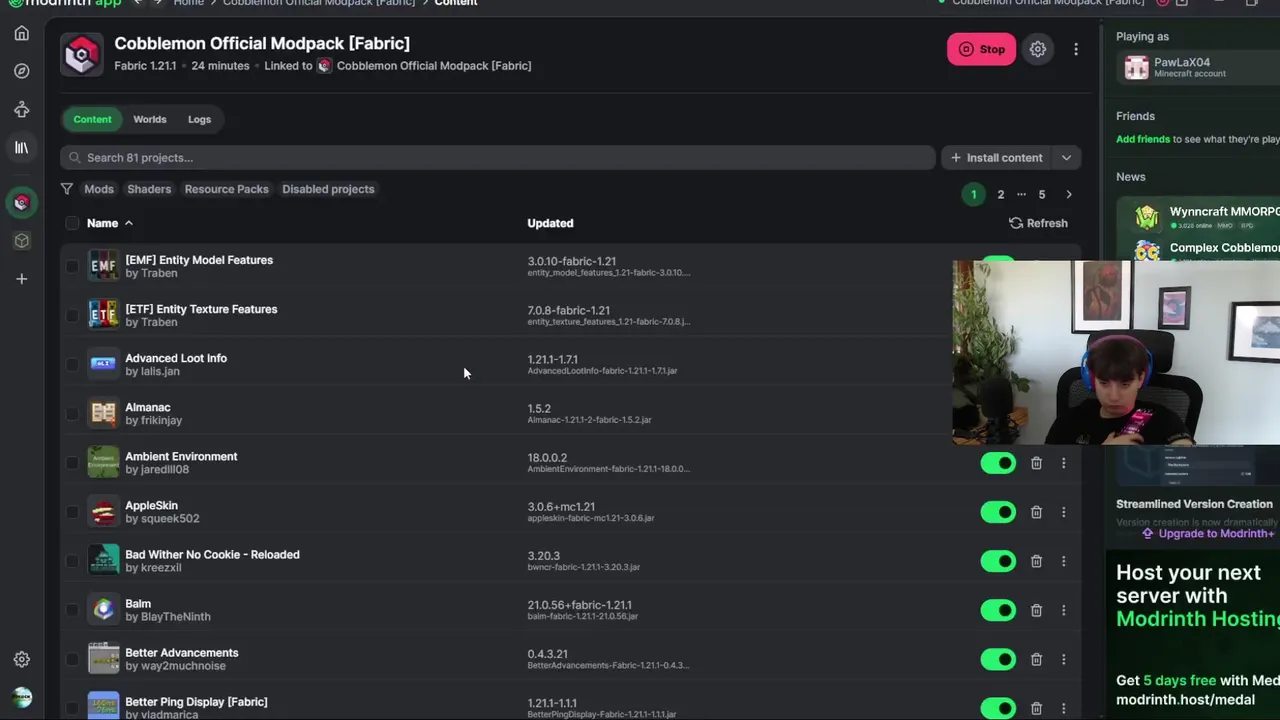The image size is (1280, 720).
Task: Filter by Resource Packs
Action: tap(226, 189)
